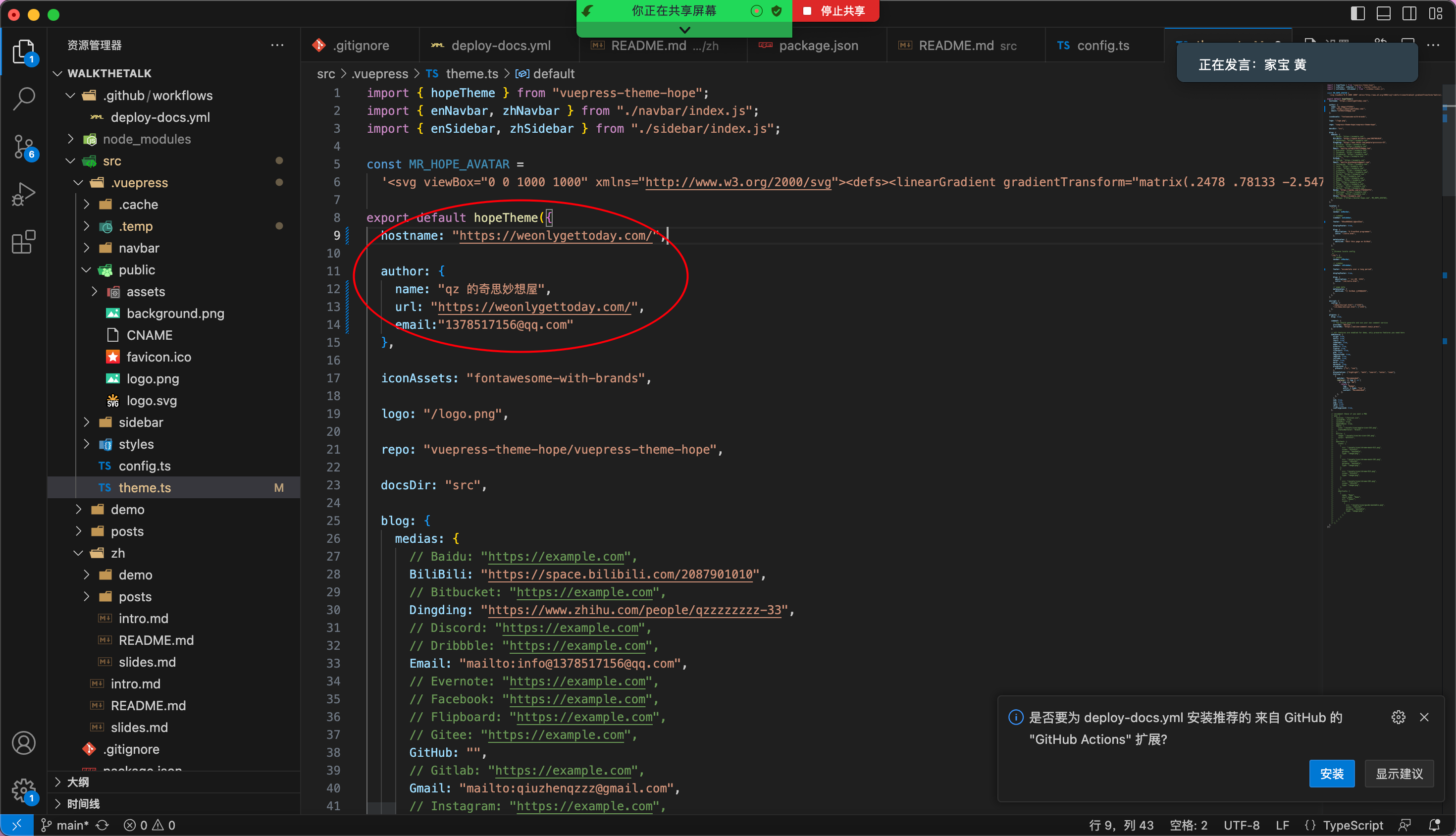Open editor more actions ellipsis
1456x836 pixels.
[1434, 45]
